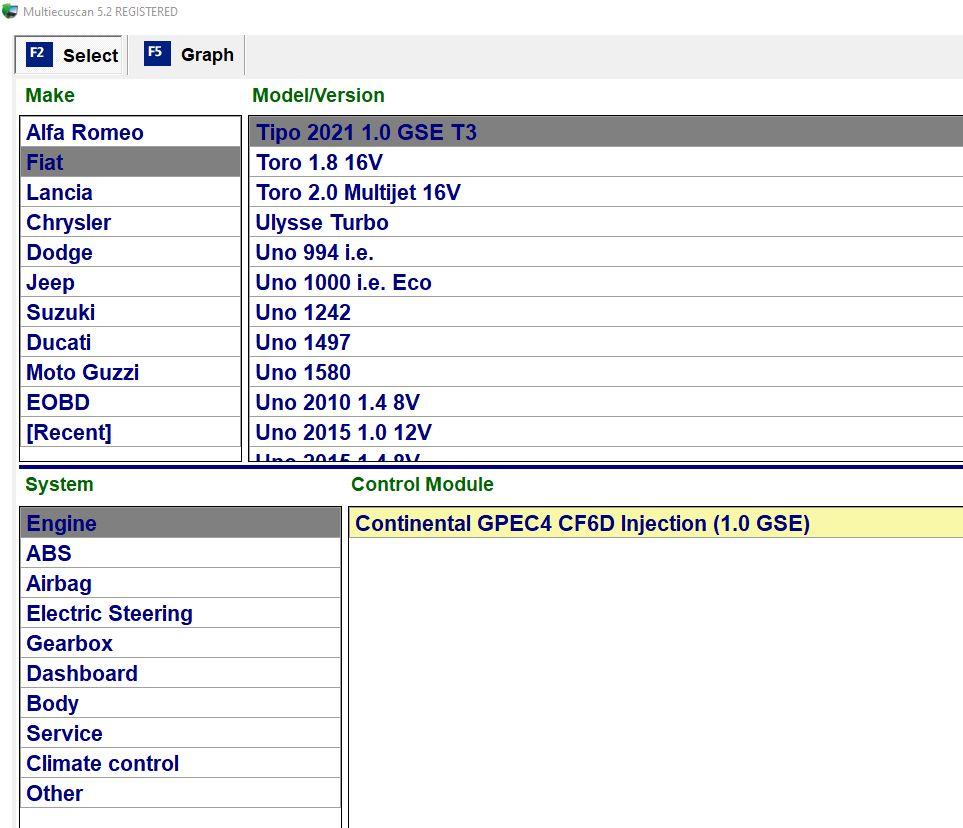Open the [Recent] entry in Make list
The image size is (963, 828).
click(x=68, y=433)
